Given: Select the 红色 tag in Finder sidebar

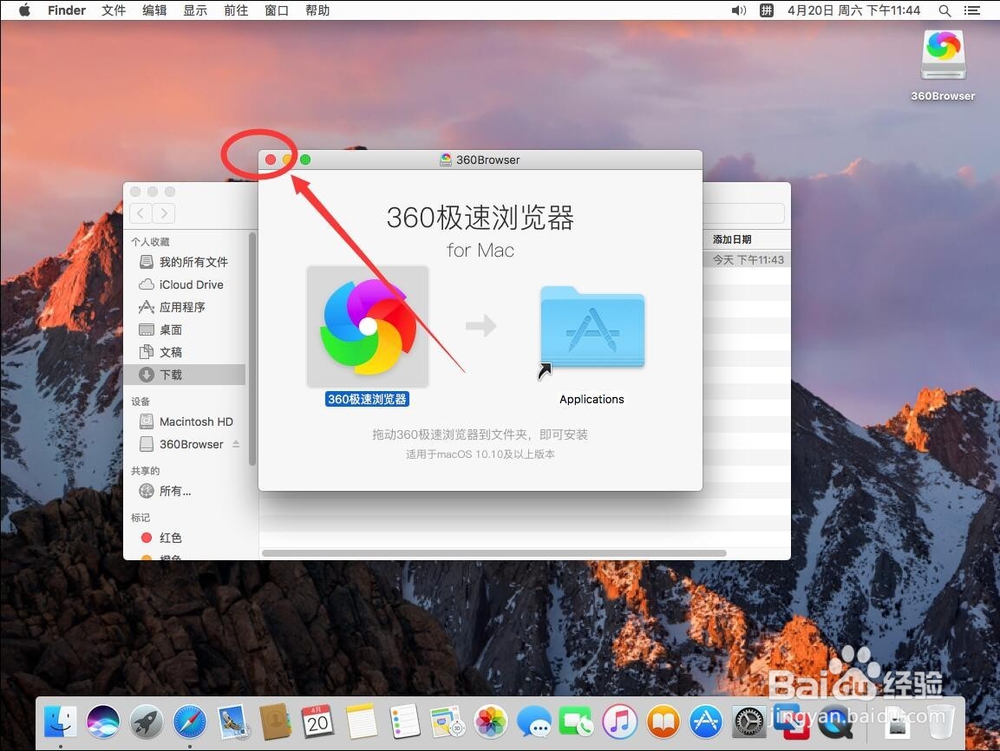Looking at the screenshot, I should (185, 537).
